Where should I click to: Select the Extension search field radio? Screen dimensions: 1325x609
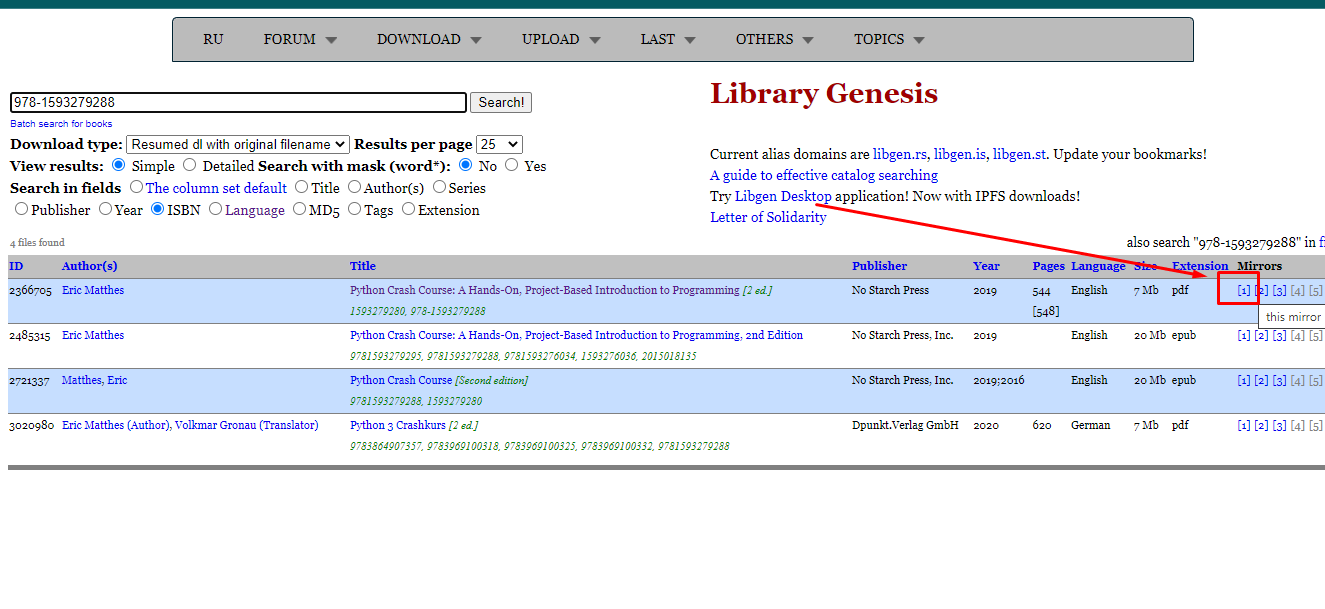[408, 209]
